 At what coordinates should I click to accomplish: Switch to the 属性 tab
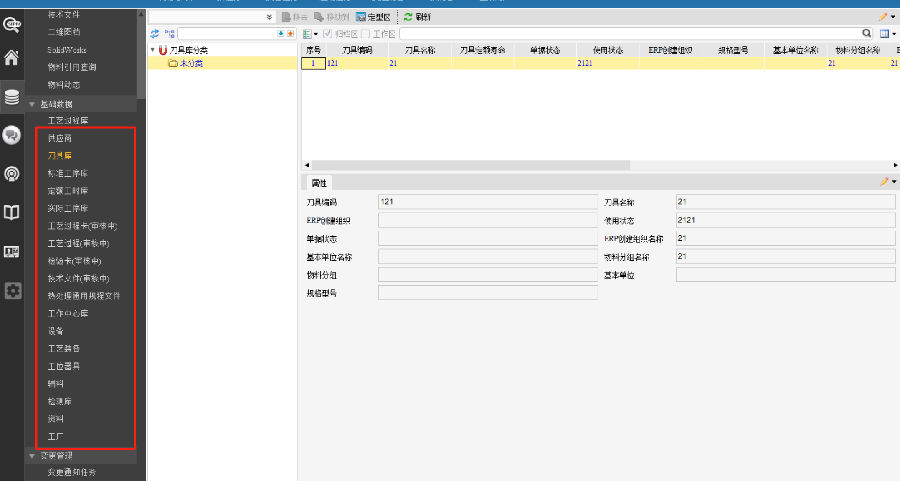319,183
